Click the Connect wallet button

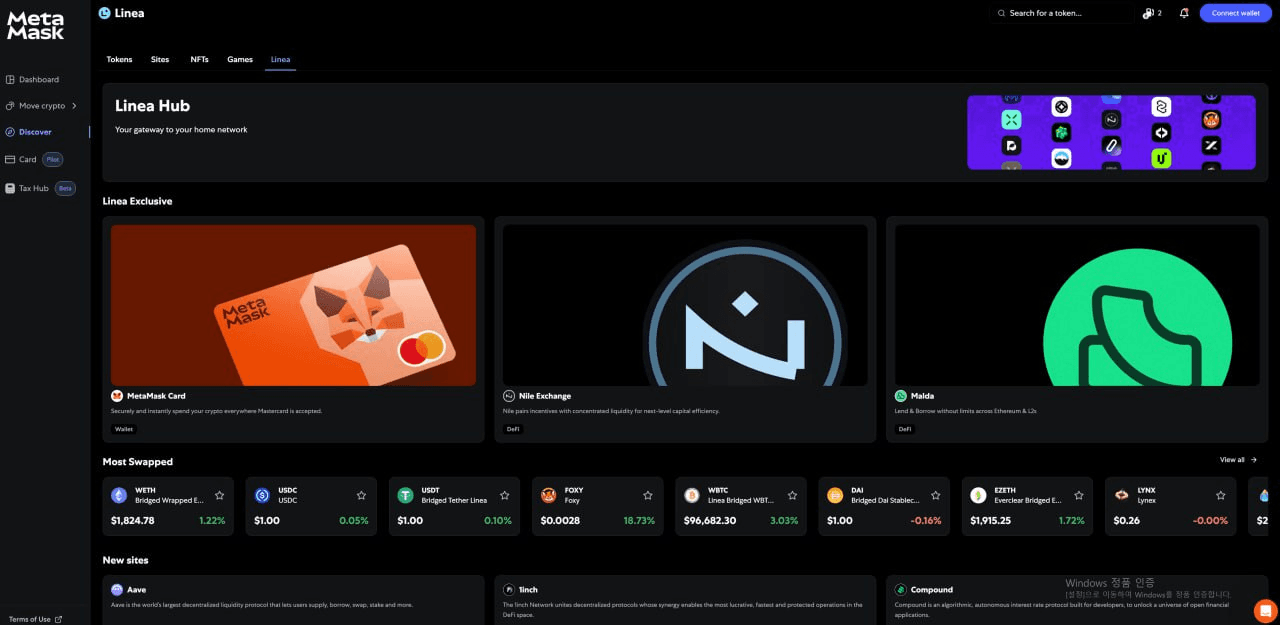1236,13
